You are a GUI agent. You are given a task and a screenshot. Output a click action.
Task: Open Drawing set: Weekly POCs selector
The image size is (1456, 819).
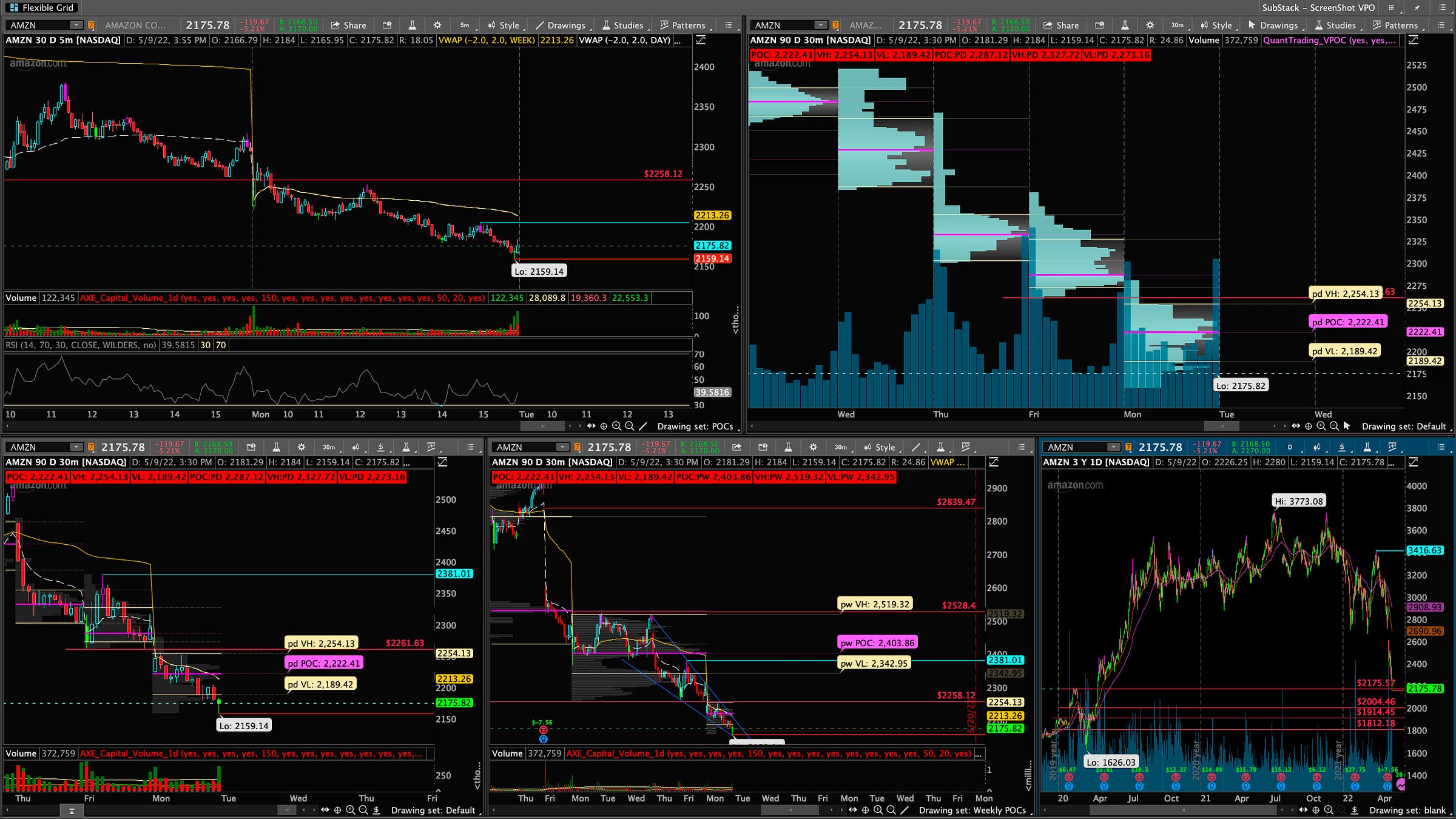[972, 810]
